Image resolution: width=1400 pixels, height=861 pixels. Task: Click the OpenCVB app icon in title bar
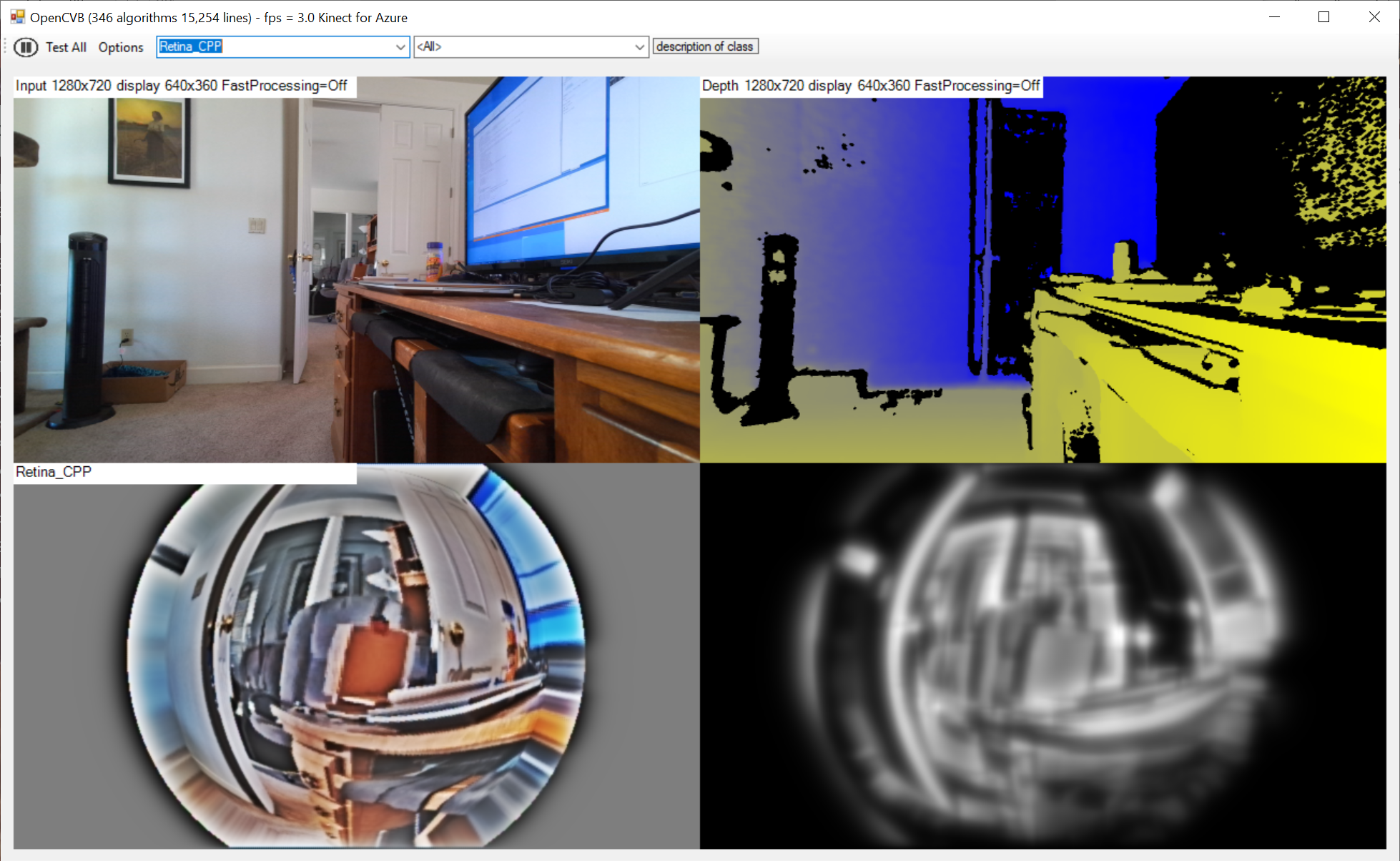coord(17,16)
